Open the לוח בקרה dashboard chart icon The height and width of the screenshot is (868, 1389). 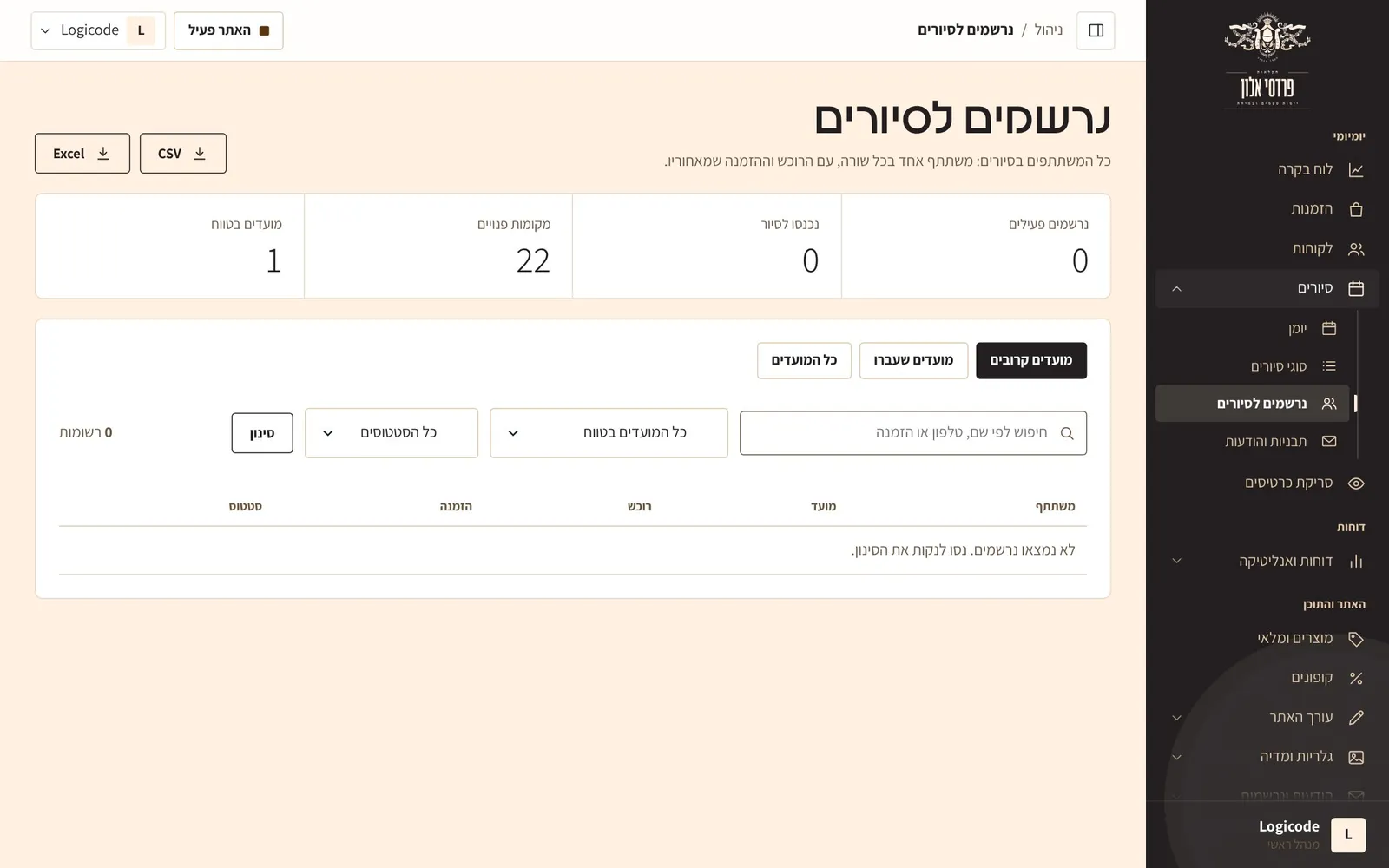tap(1356, 170)
